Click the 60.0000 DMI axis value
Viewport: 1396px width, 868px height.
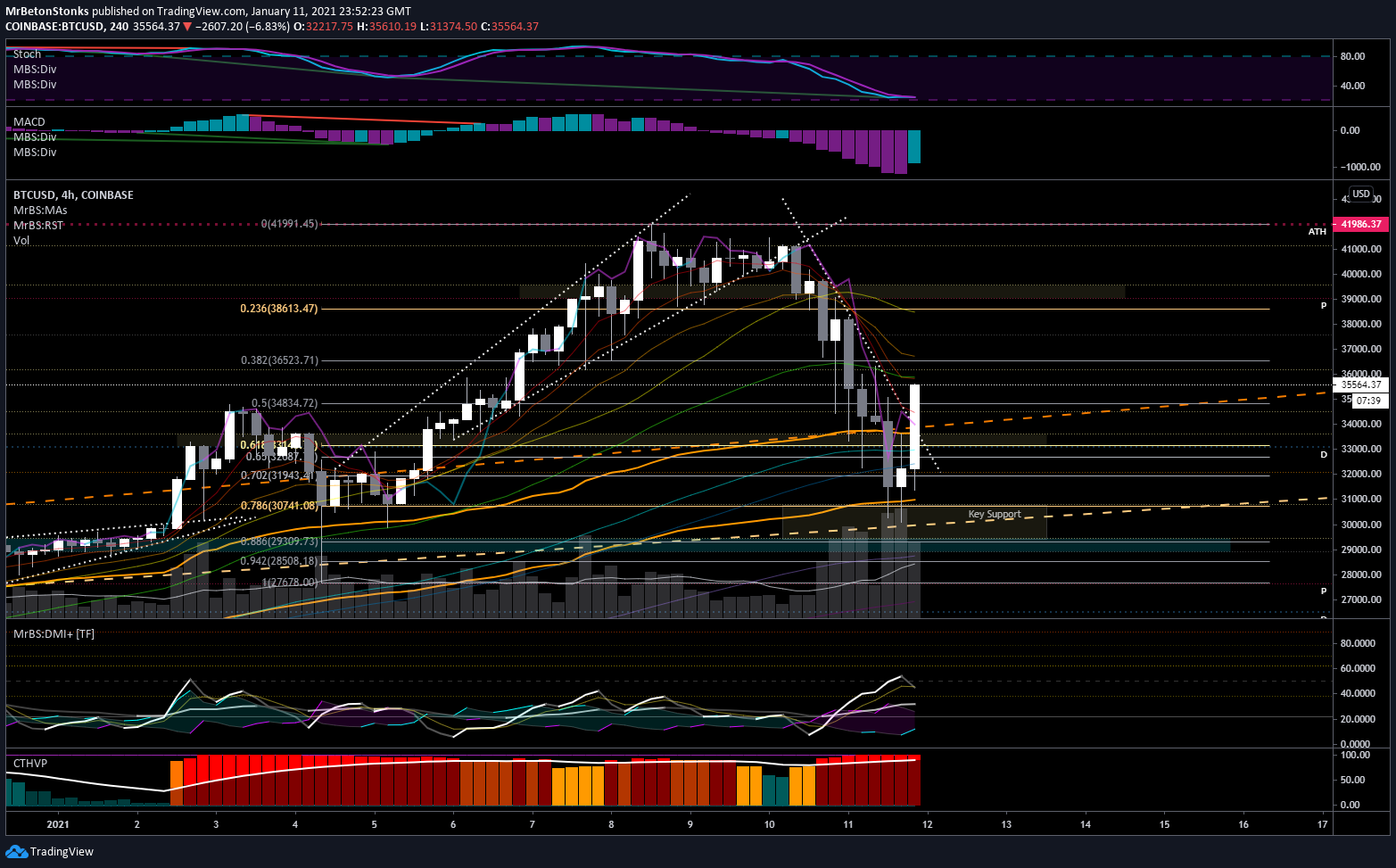click(1356, 668)
